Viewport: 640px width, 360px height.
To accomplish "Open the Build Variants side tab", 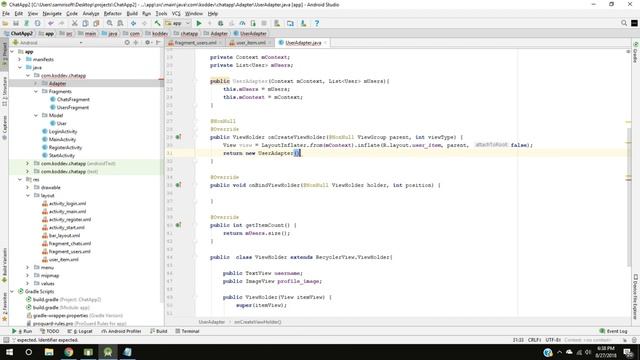I will pos(4,265).
